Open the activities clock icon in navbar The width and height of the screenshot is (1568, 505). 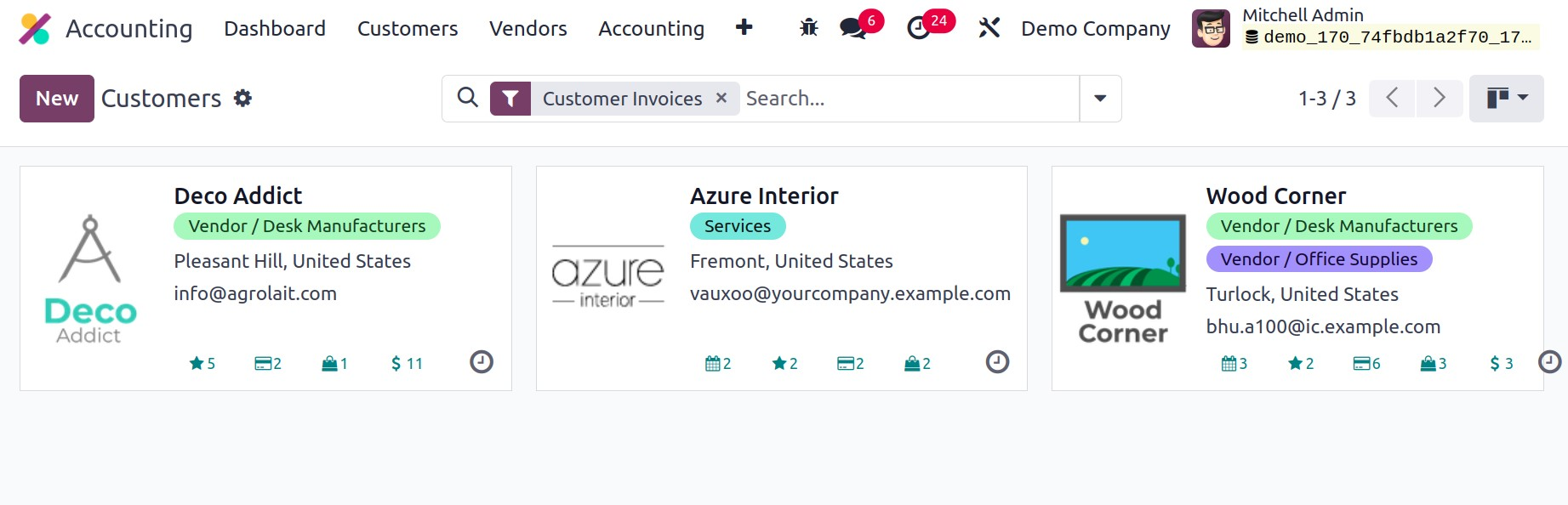point(919,28)
